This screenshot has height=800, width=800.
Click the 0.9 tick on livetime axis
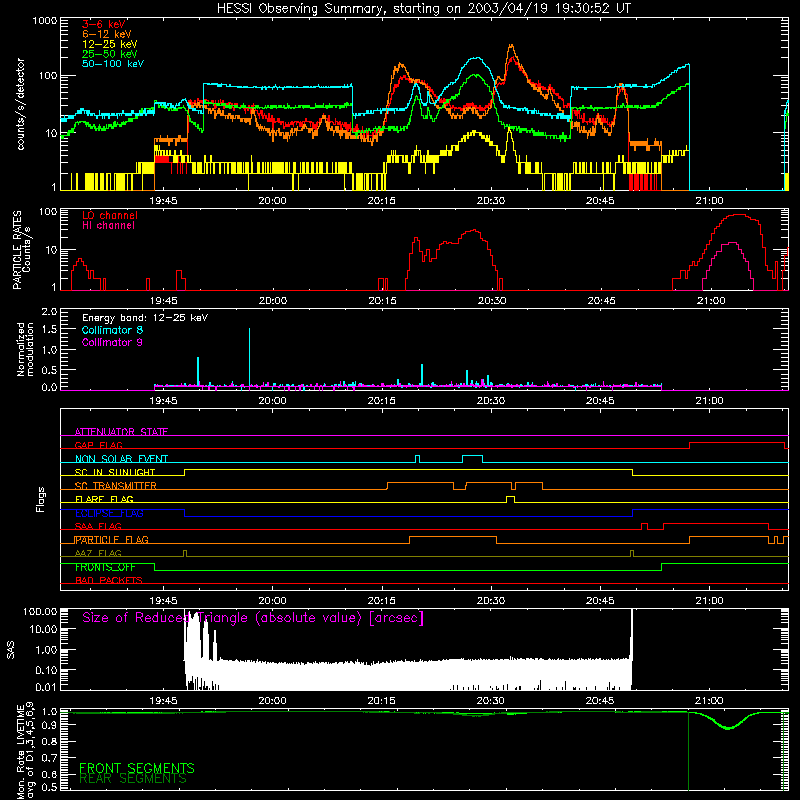pyautogui.click(x=49, y=724)
